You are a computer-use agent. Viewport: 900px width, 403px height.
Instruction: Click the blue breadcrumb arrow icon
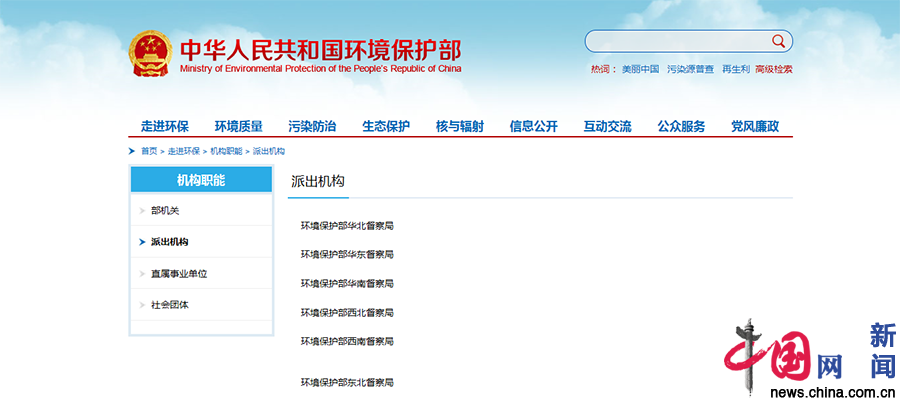(132, 151)
